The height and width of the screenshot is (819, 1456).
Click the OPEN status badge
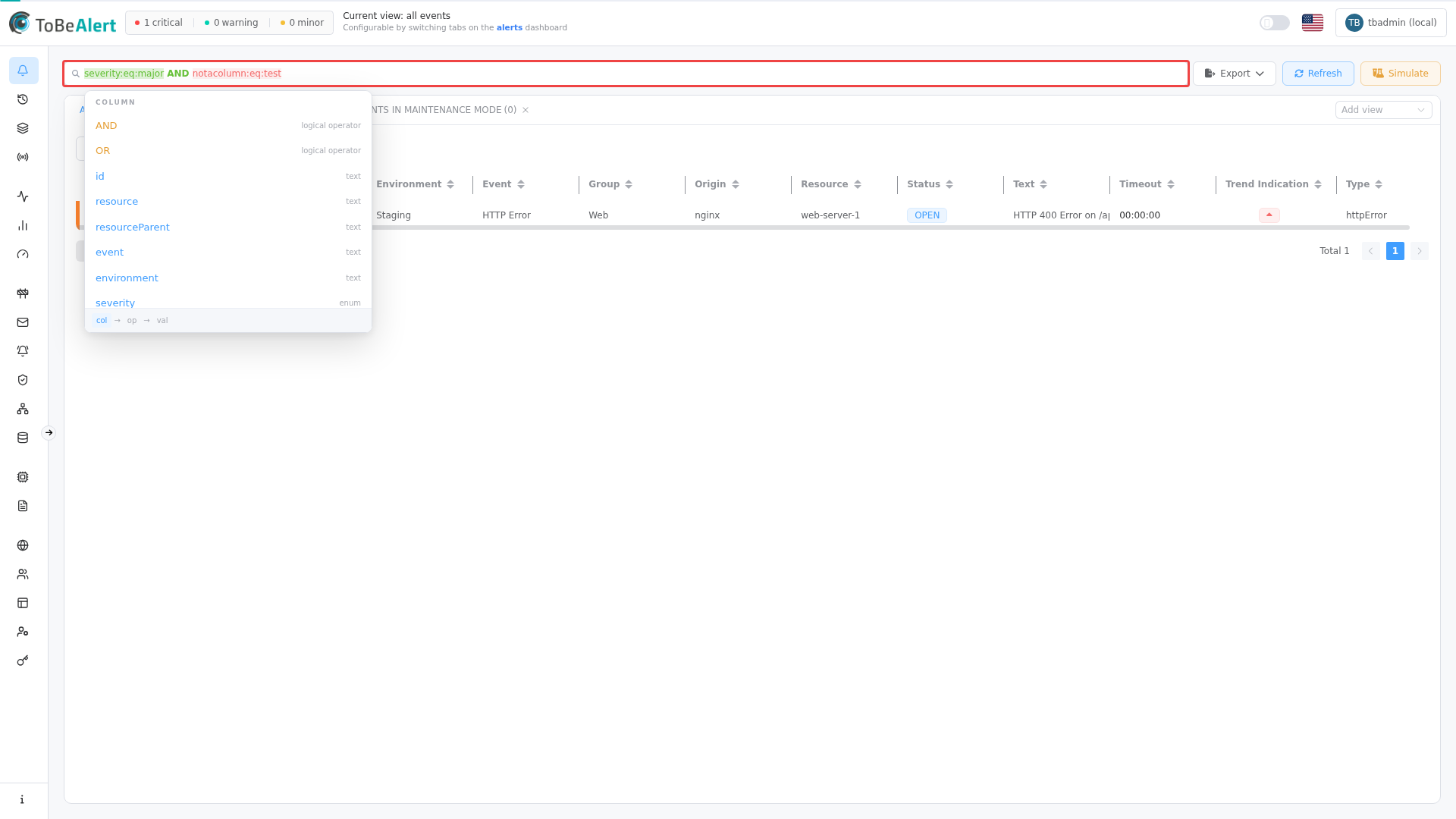click(927, 215)
